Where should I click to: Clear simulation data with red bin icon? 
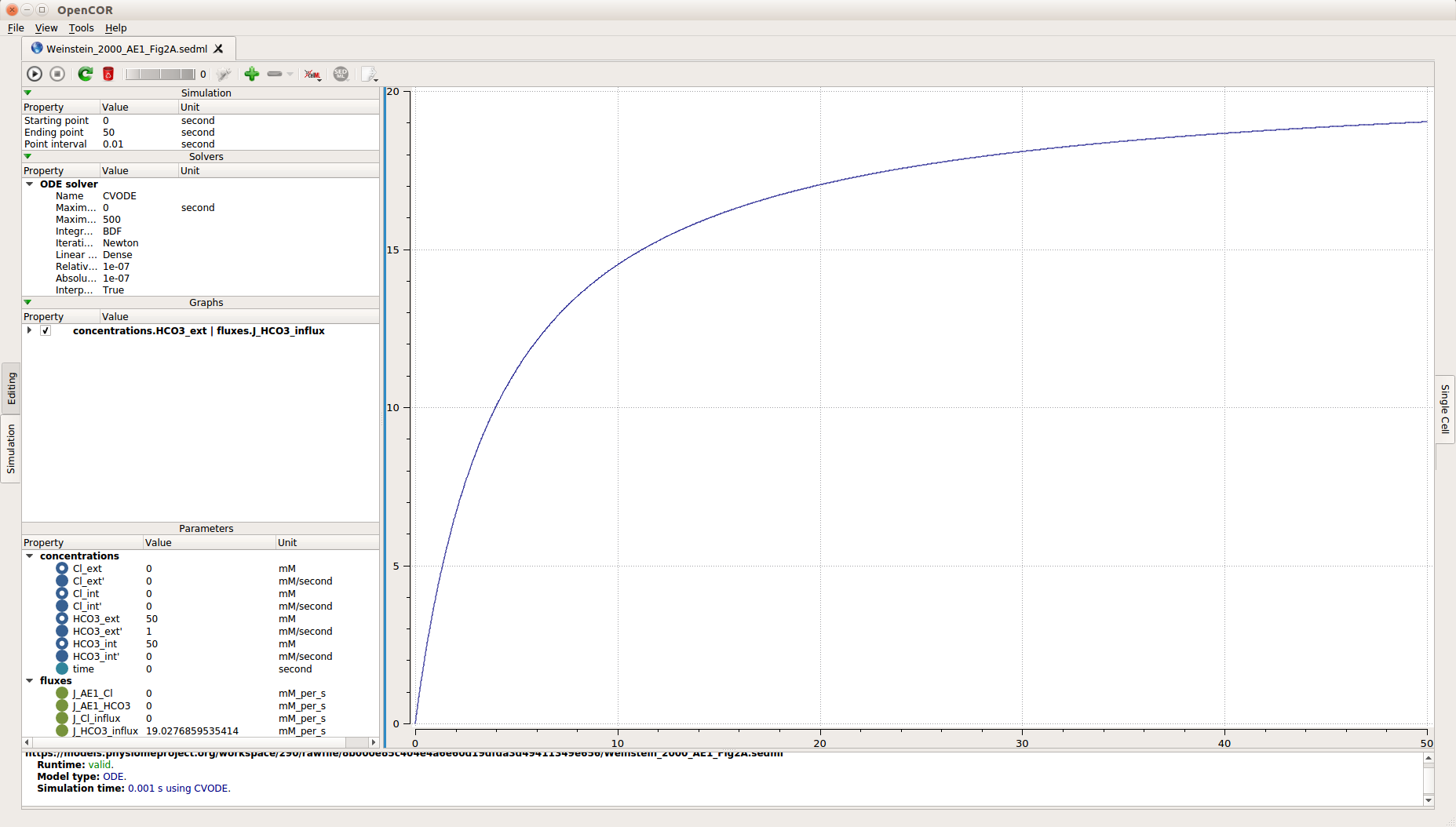pos(108,74)
